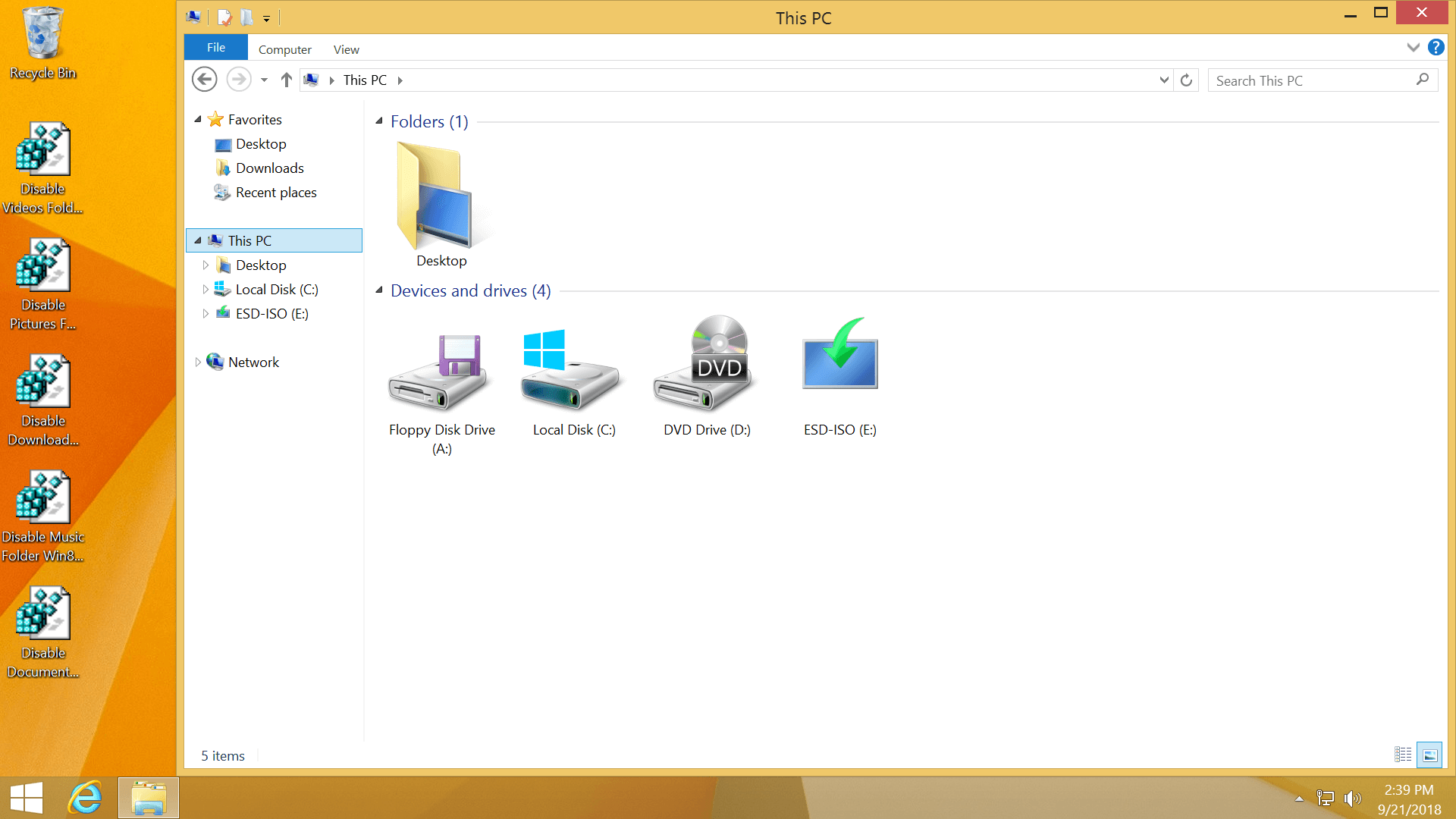Open the Help question mark icon
The width and height of the screenshot is (1456, 819).
click(1436, 48)
